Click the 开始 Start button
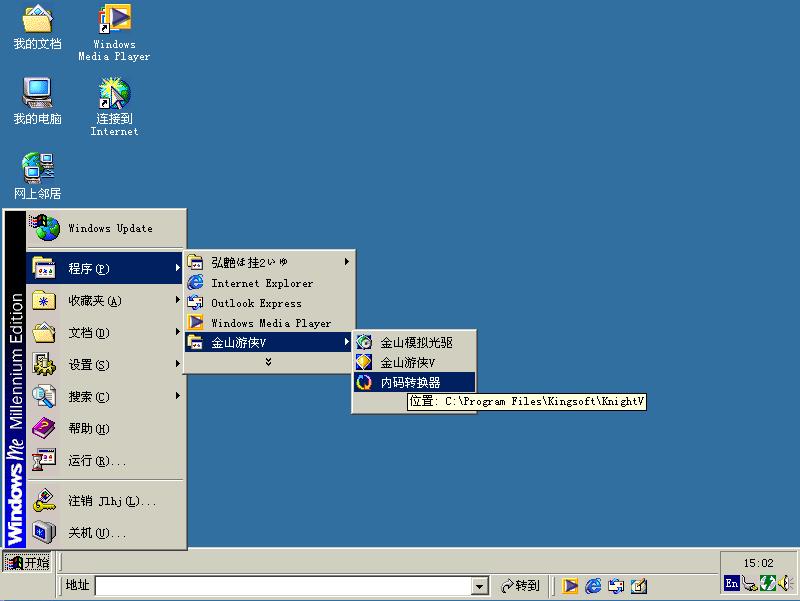The image size is (800, 601). click(x=28, y=562)
